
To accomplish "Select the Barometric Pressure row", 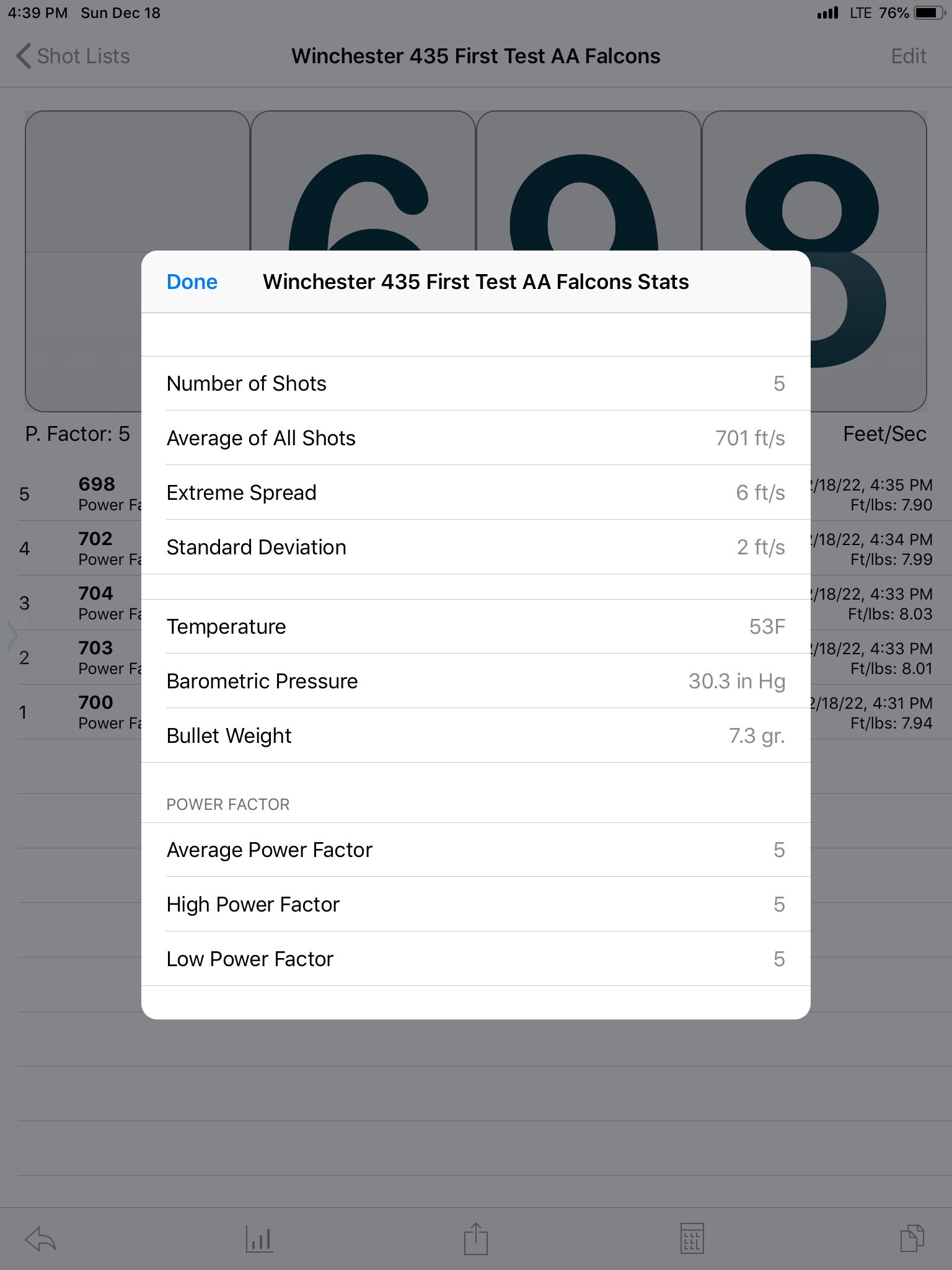I will click(x=476, y=681).
